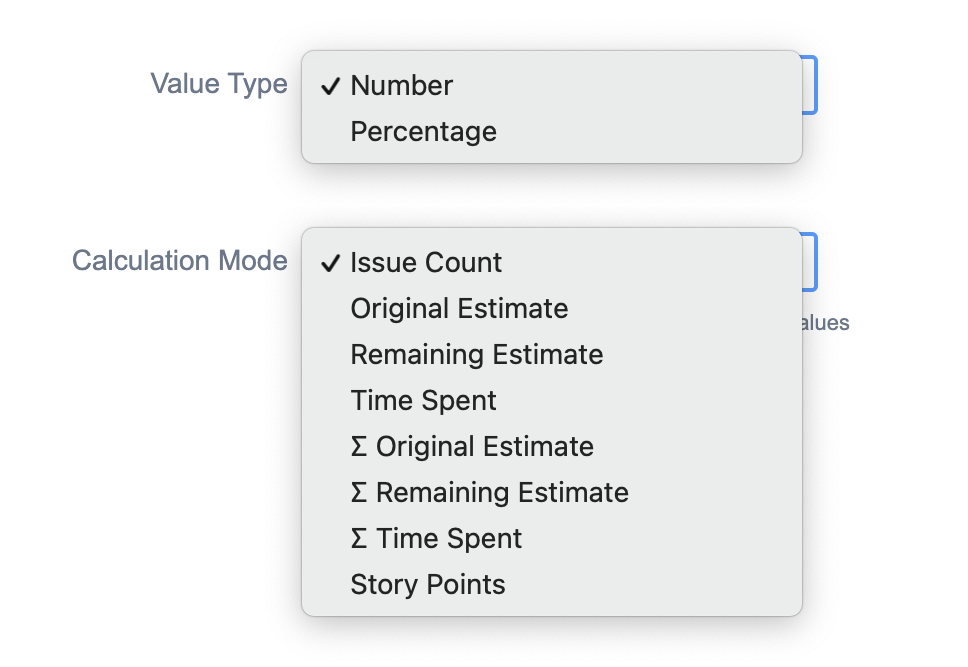Choose Story Points calculation mode
Image resolution: width=968 pixels, height=667 pixels.
pyautogui.click(x=428, y=584)
